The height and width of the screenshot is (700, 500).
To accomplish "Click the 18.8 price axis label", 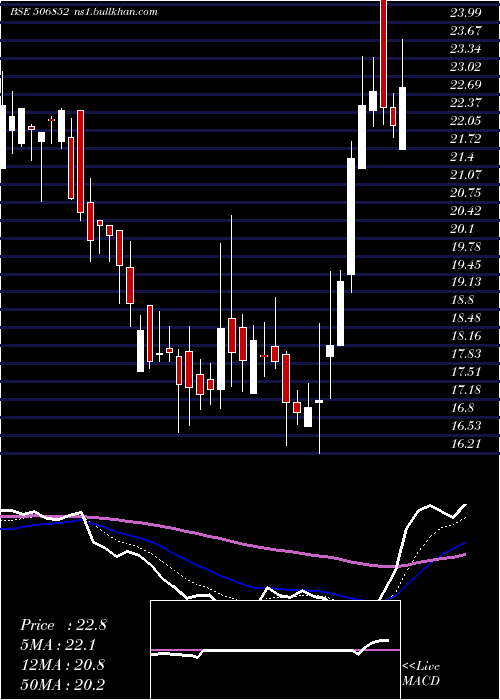I will (x=462, y=300).
